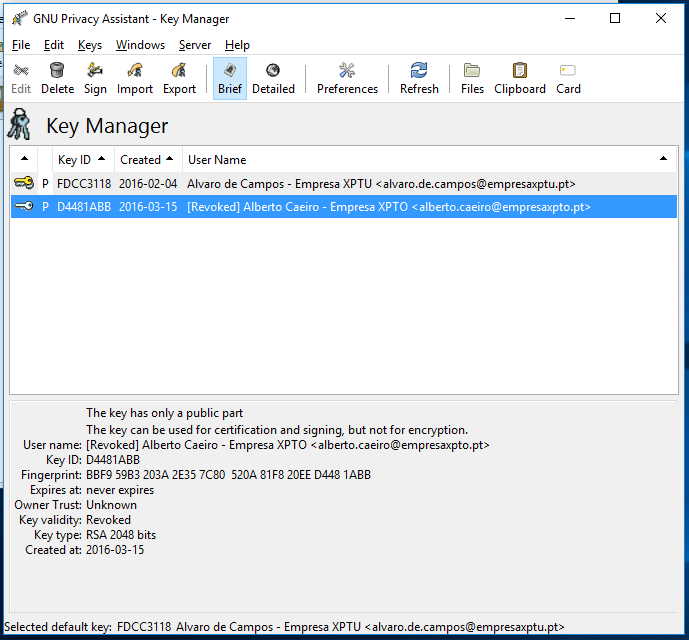Click created date 2016-03-15 in list
The height and width of the screenshot is (640, 689).
tap(148, 207)
